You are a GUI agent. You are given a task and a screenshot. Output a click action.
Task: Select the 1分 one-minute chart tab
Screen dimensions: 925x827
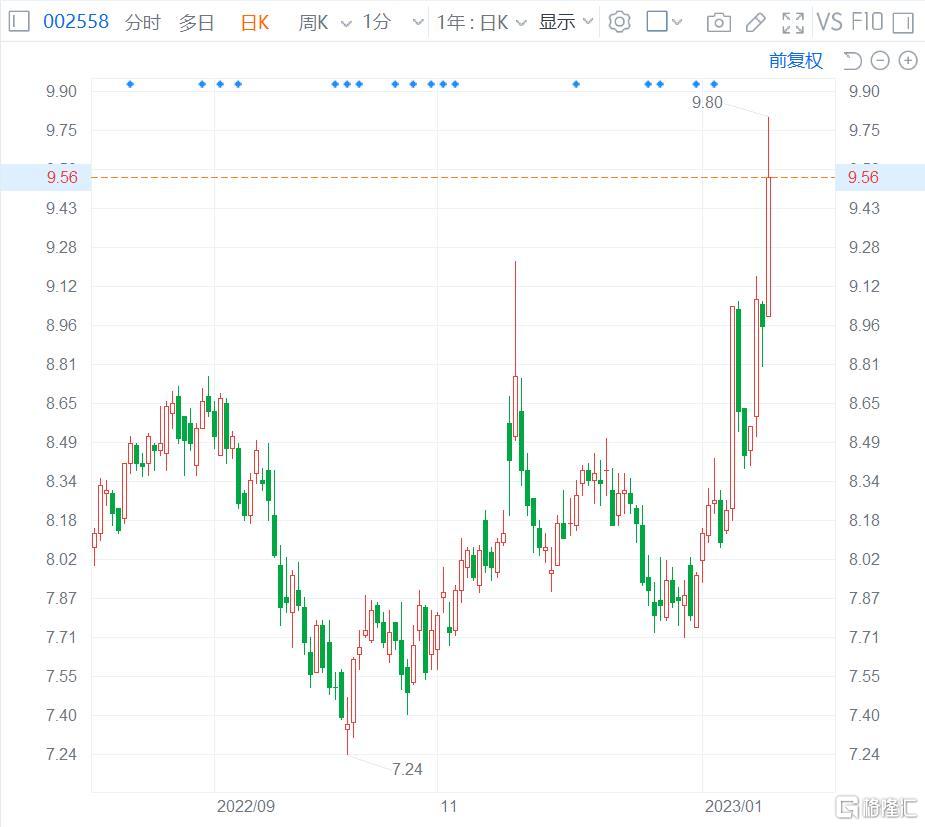pyautogui.click(x=377, y=22)
